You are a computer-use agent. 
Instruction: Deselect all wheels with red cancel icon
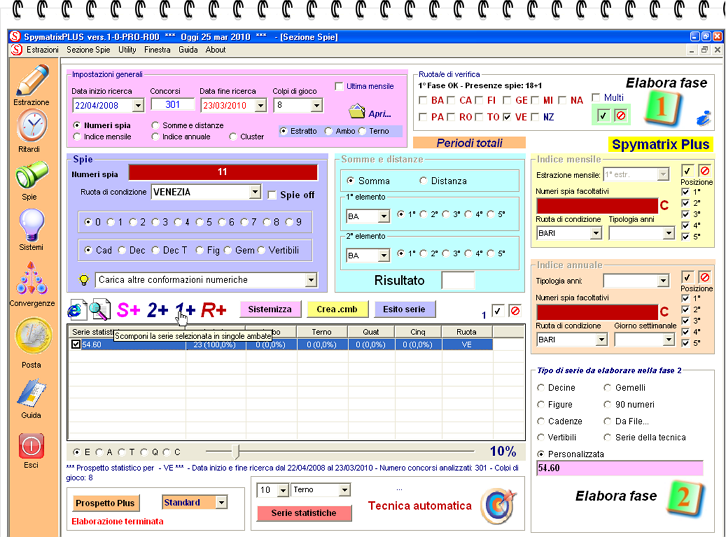click(x=621, y=115)
